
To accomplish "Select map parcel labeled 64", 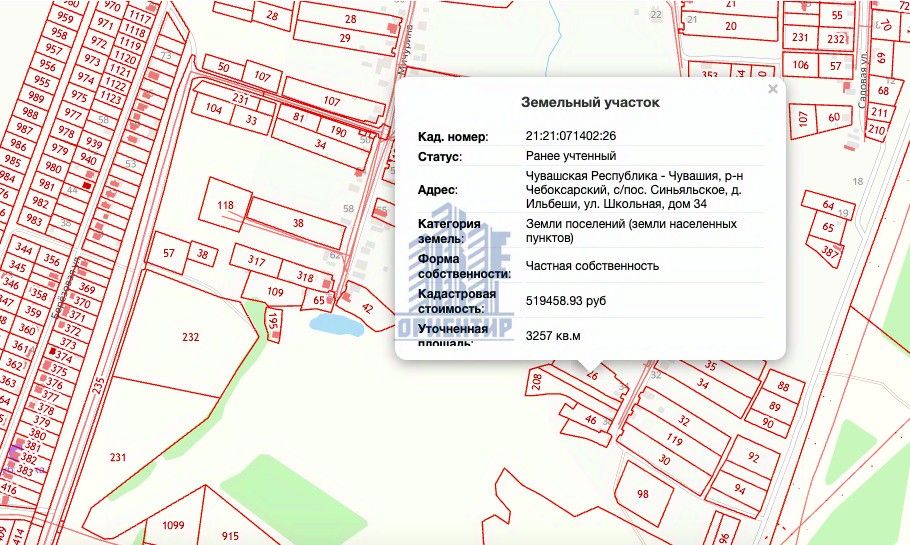I will [828, 204].
